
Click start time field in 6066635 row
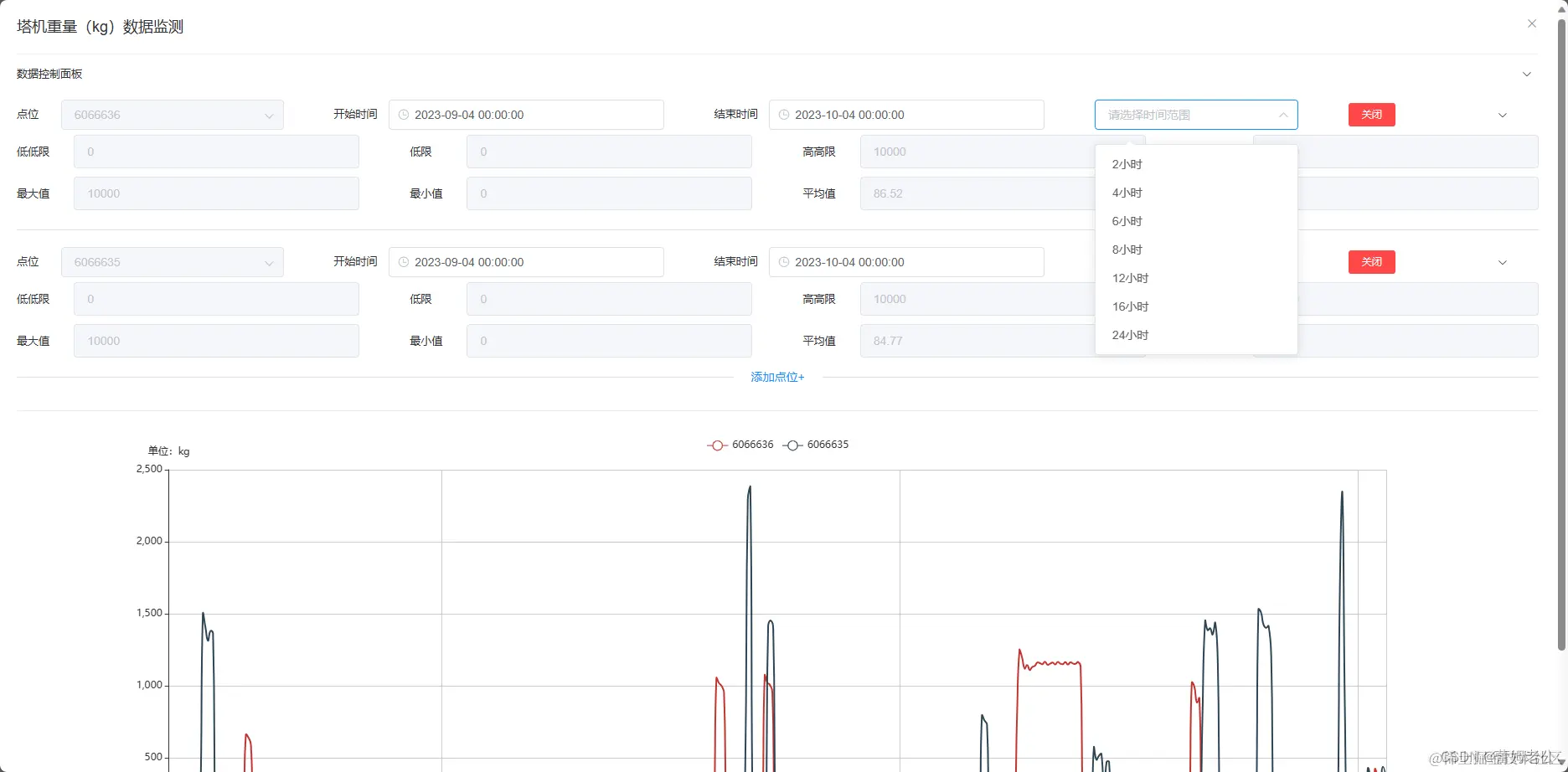click(526, 262)
